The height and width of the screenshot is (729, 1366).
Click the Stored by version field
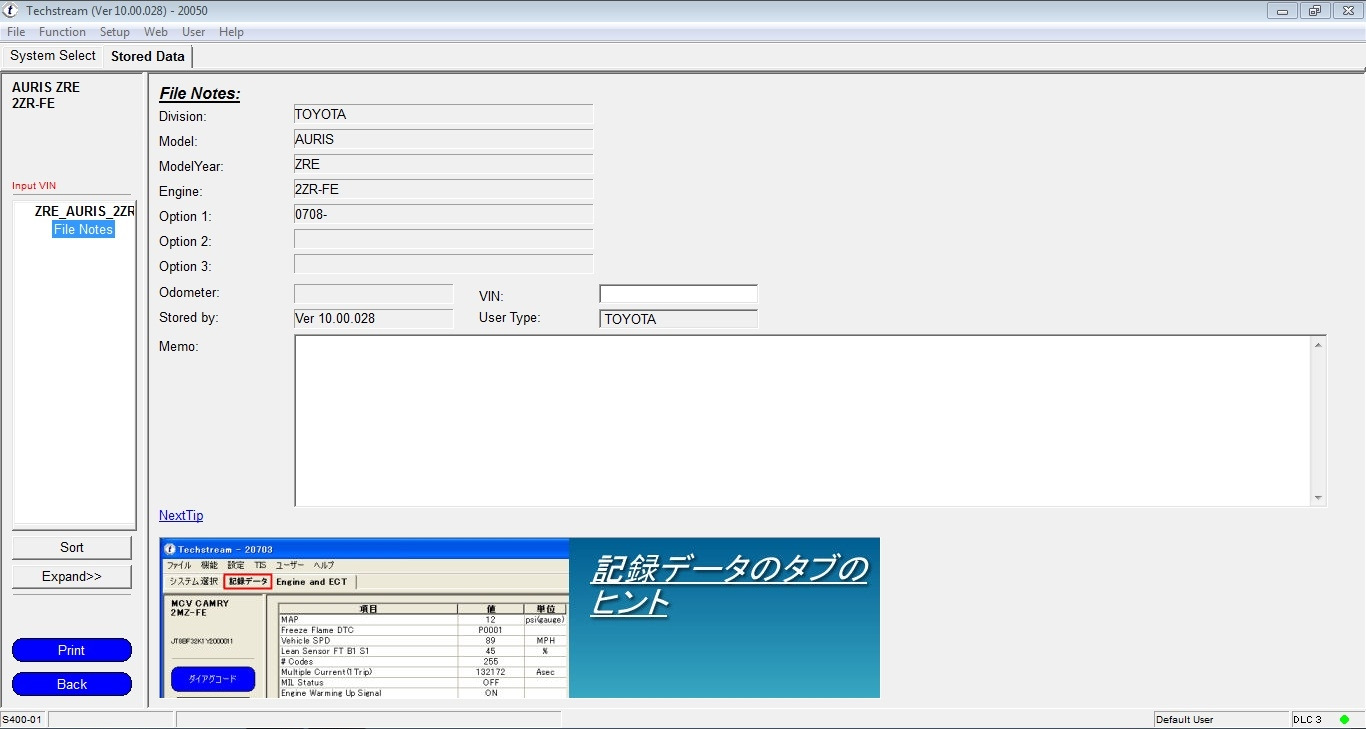coord(373,319)
